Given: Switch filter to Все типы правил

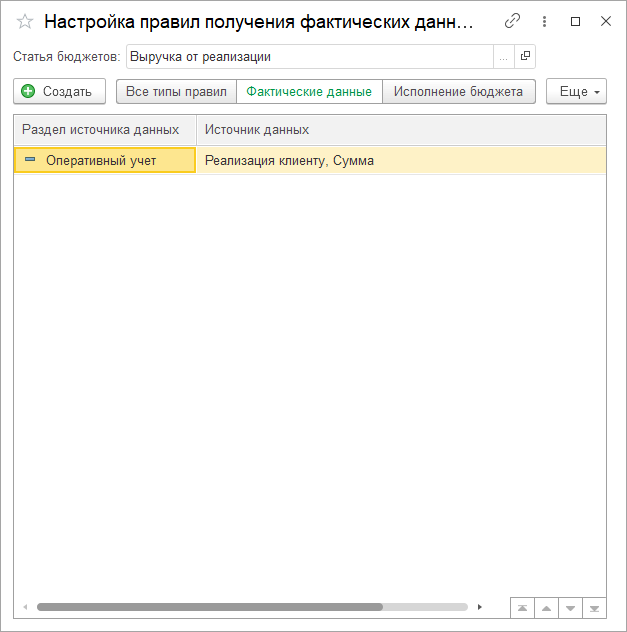Looking at the screenshot, I should tap(176, 92).
